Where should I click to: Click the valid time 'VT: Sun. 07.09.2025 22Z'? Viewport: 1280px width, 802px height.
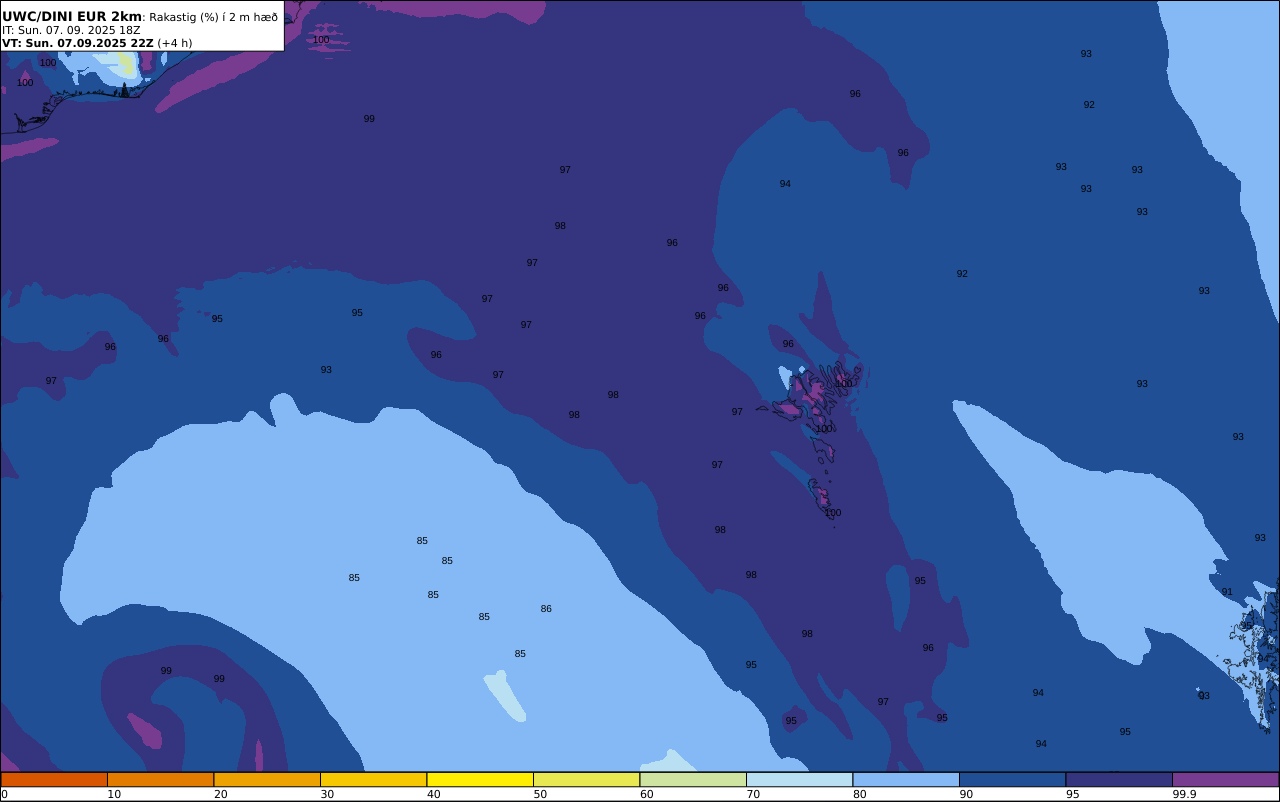[x=77, y=43]
